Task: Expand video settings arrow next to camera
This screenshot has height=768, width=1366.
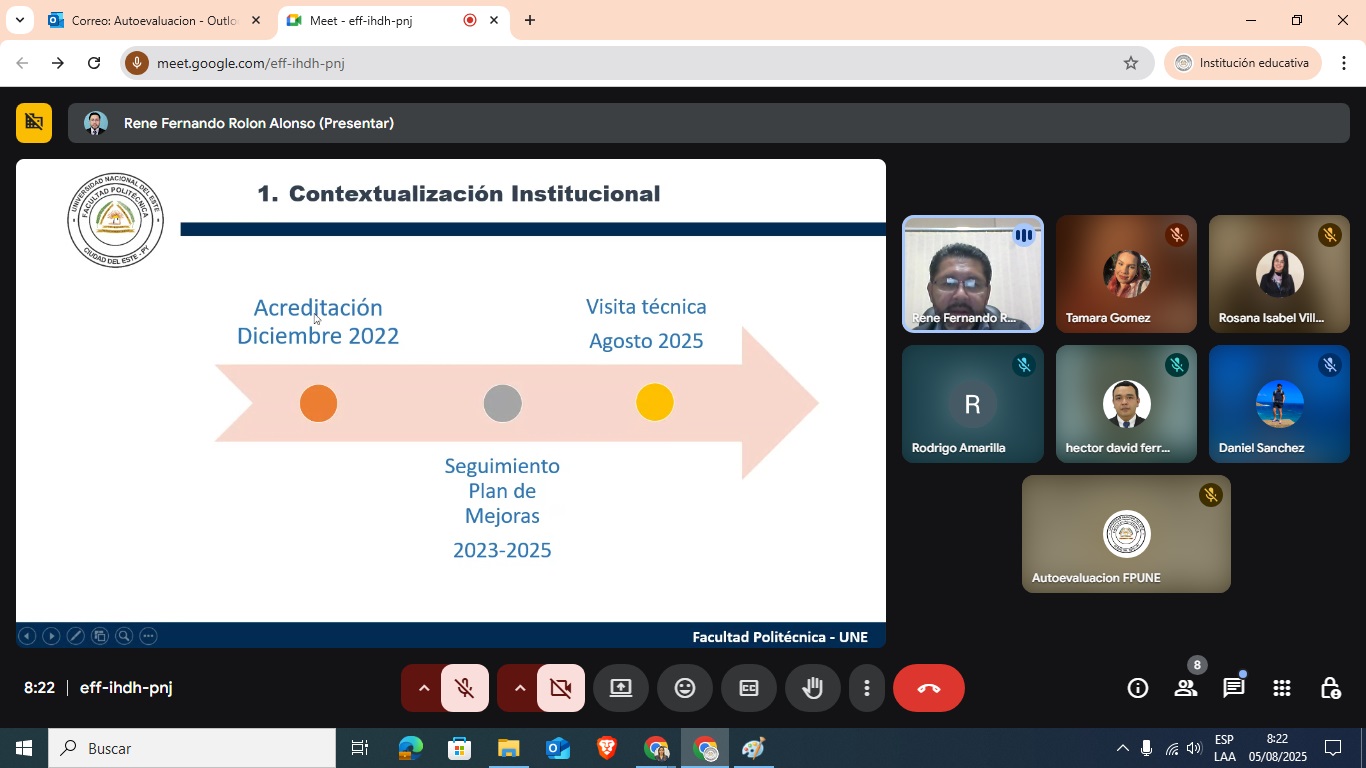Action: point(519,688)
